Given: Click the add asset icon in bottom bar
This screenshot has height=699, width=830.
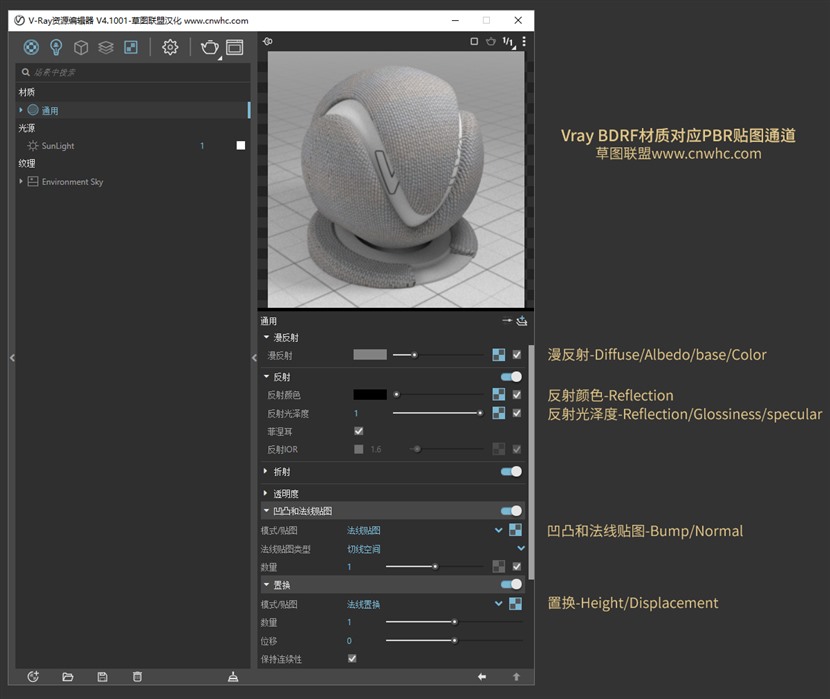Looking at the screenshot, I should pyautogui.click(x=33, y=677).
